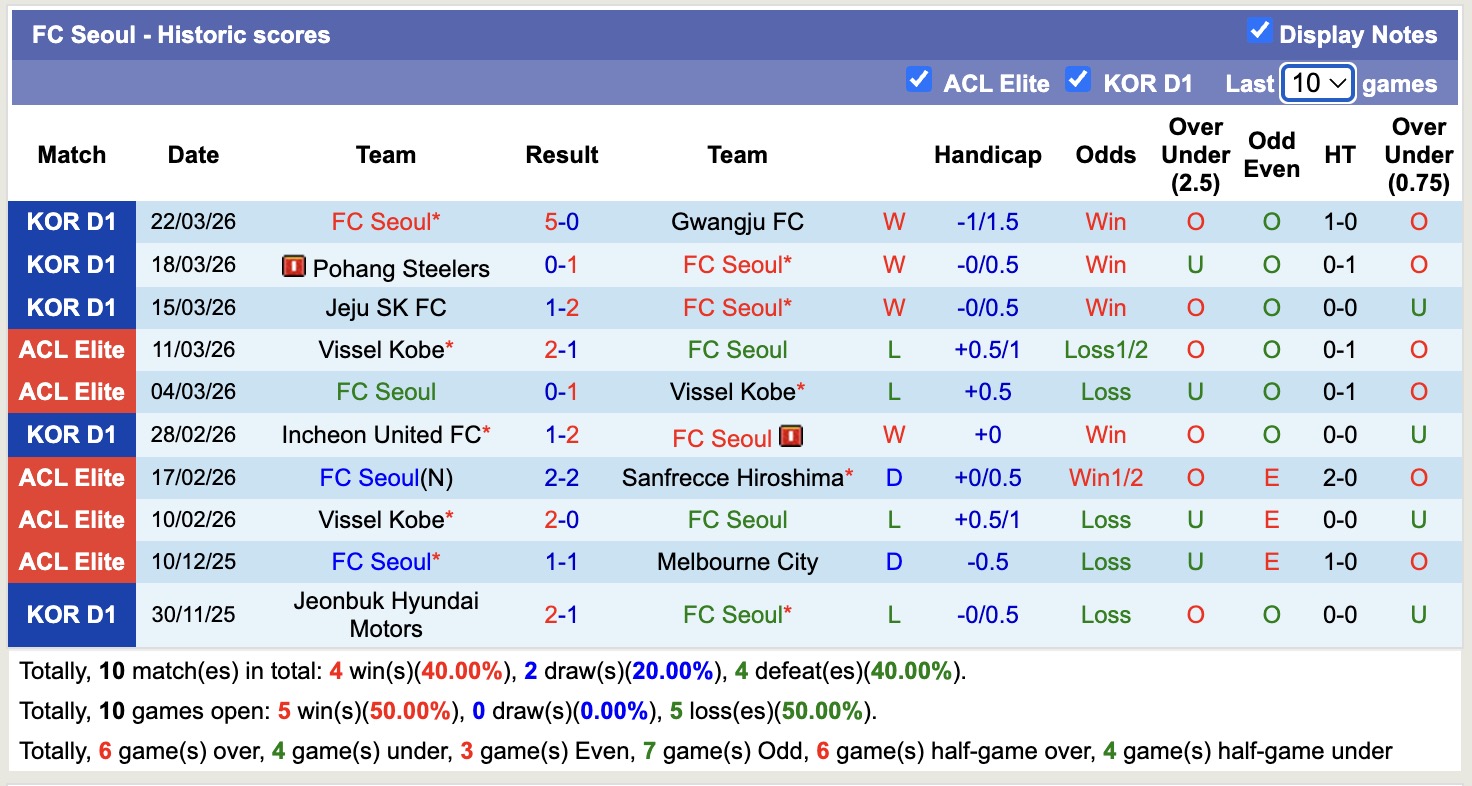Open the Last games count dropdown
This screenshot has width=1472, height=786.
pos(1317,83)
